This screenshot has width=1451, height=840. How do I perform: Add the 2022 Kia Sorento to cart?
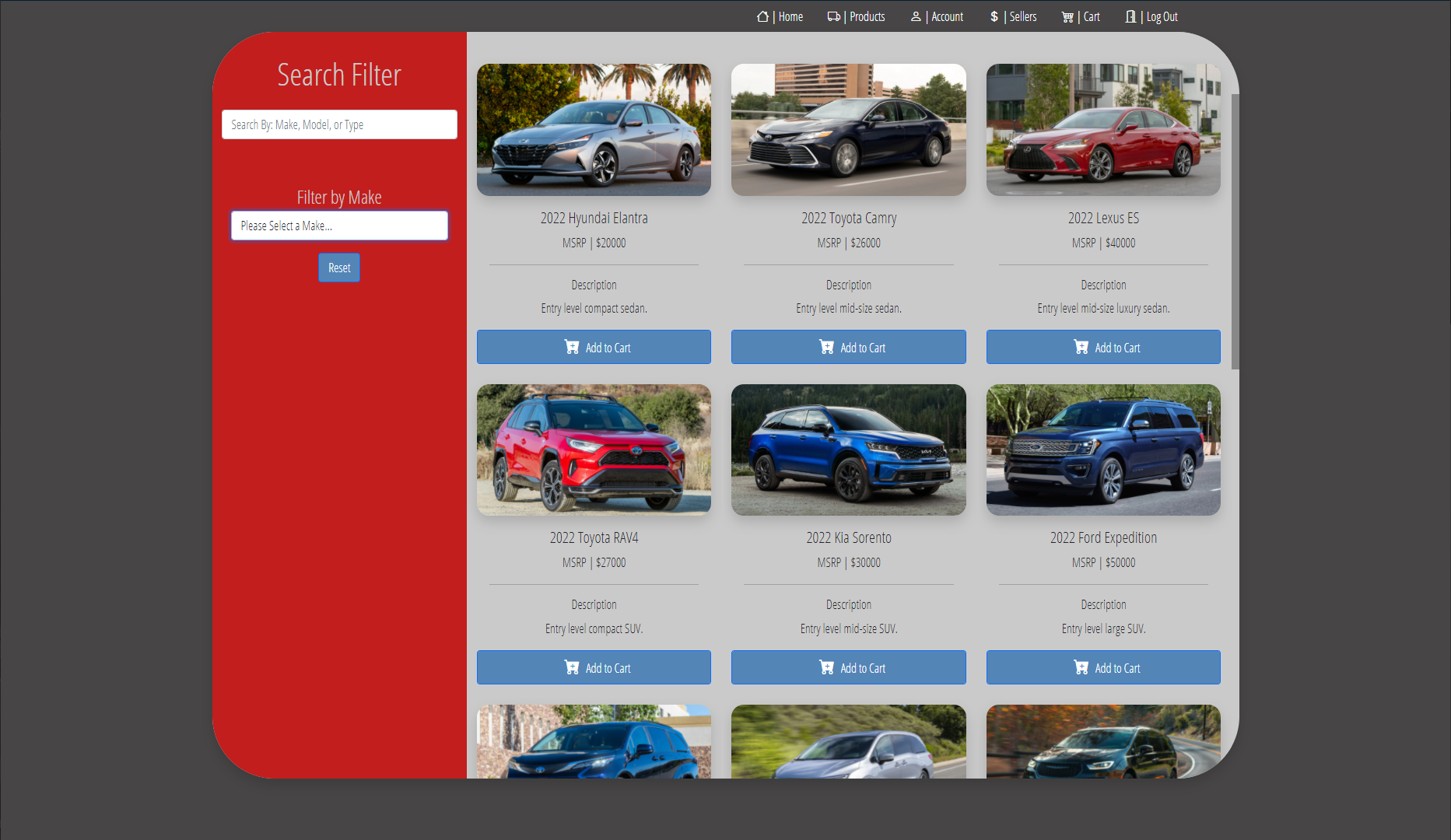tap(848, 667)
